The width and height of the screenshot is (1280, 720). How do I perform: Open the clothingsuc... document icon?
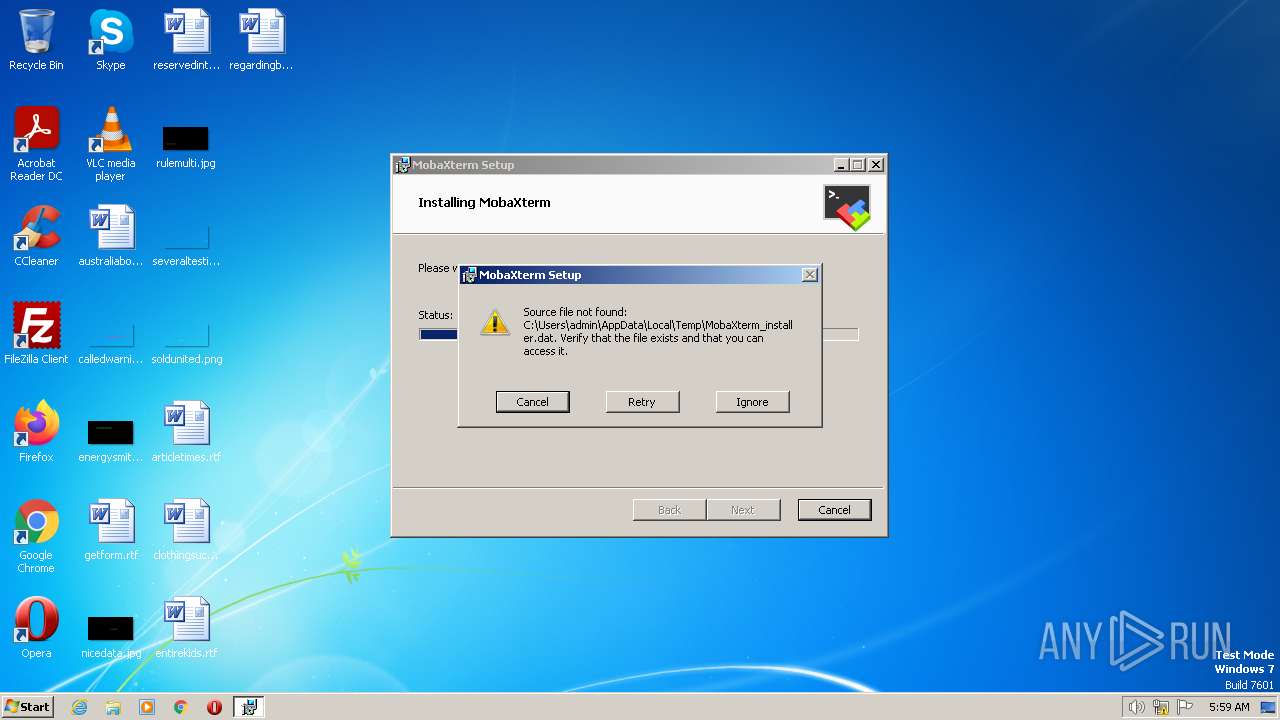pos(186,530)
